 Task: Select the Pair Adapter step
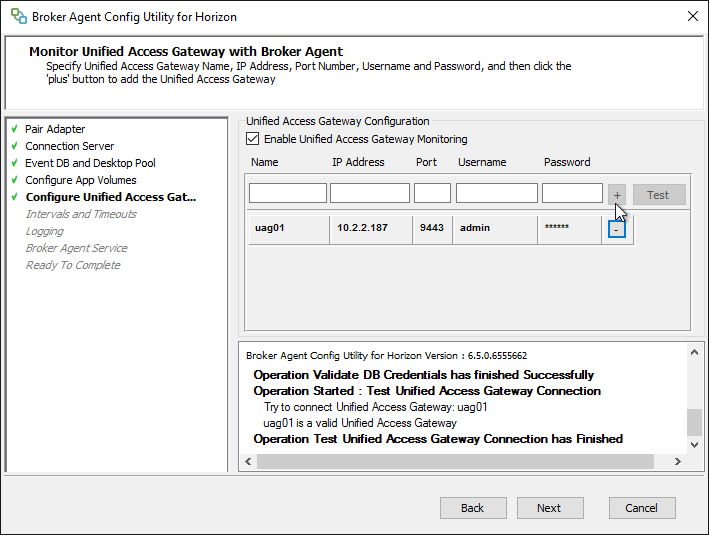[55, 129]
